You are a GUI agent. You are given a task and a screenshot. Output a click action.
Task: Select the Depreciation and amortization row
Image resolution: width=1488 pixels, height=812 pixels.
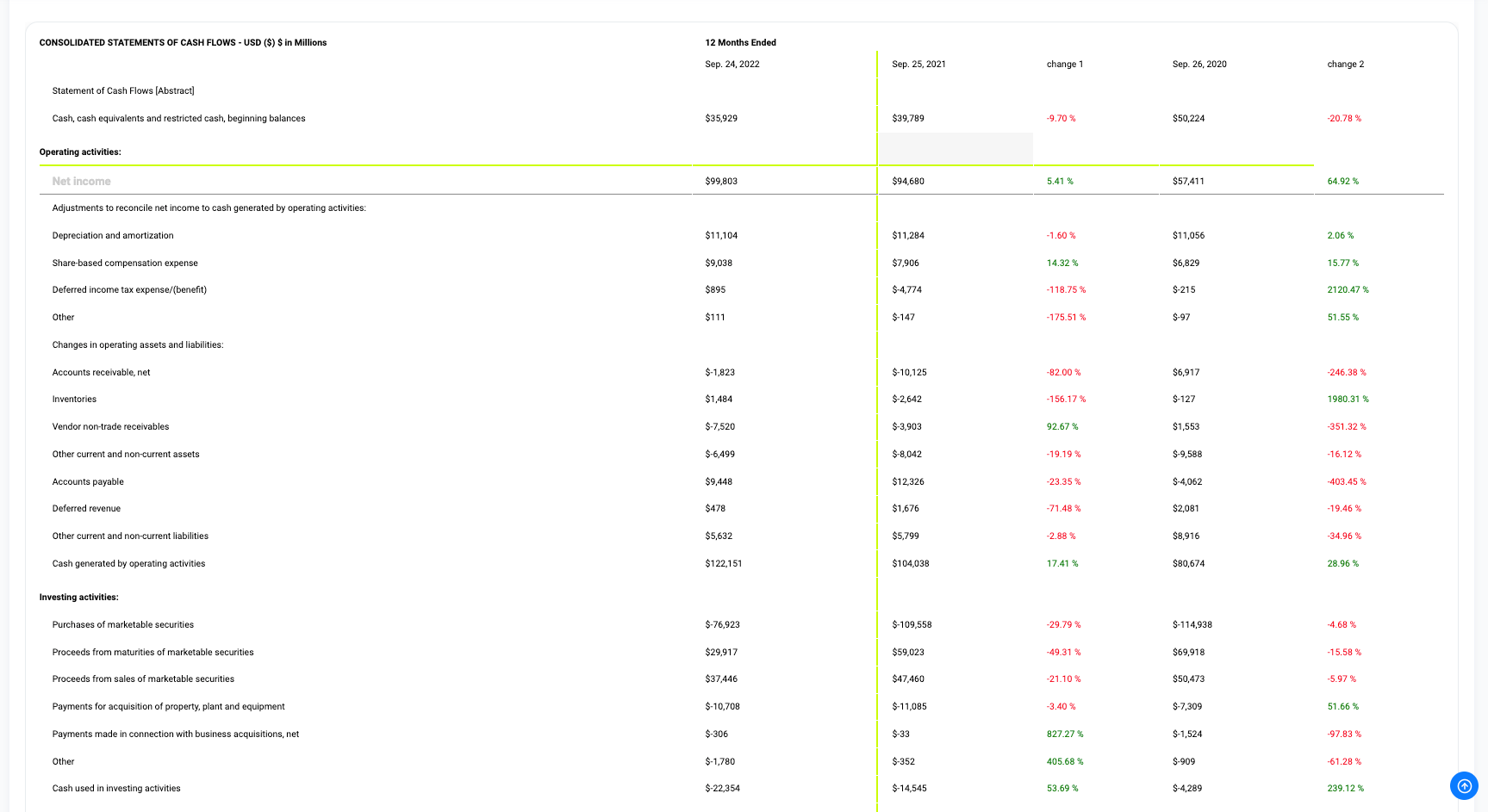741,235
